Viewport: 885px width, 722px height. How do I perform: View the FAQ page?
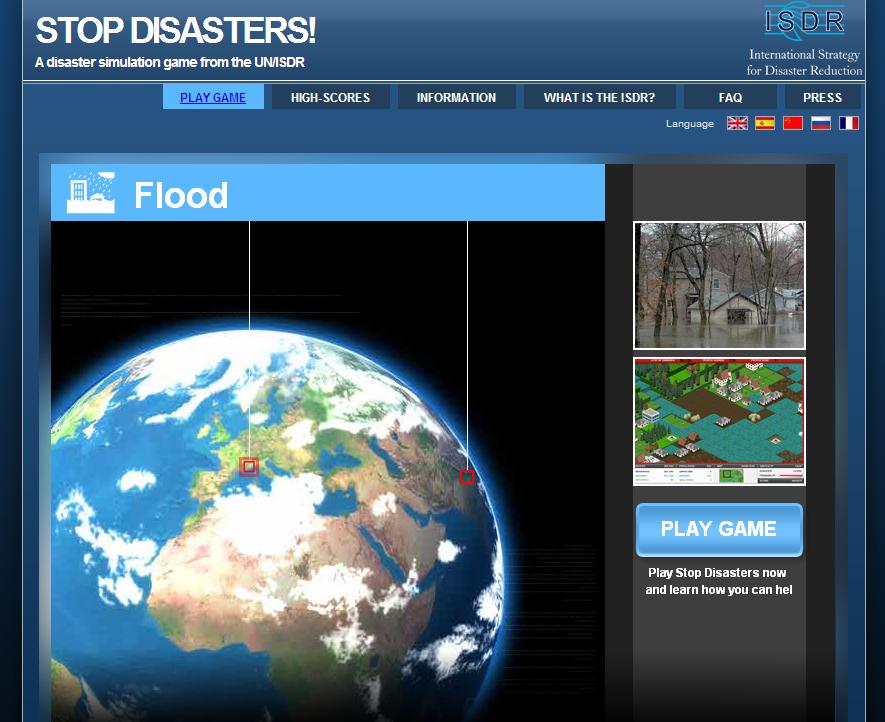tap(730, 97)
